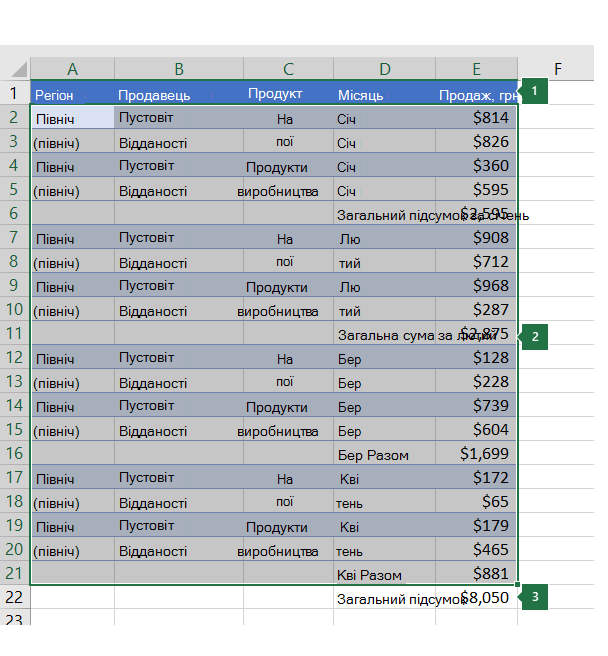Select the $128 cell

[476, 357]
